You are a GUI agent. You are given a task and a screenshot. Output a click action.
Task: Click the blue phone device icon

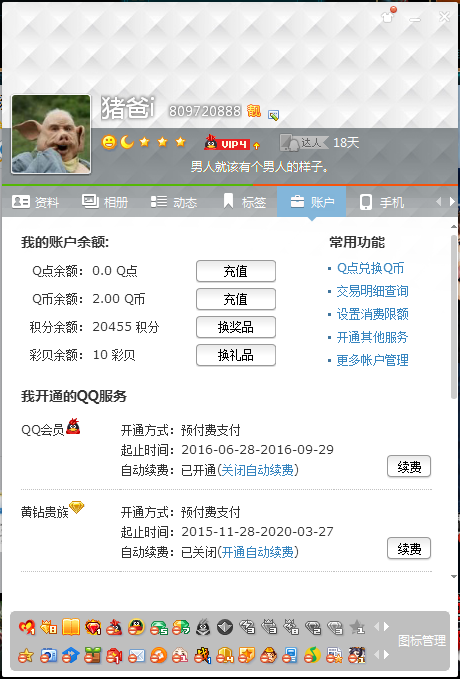click(x=291, y=655)
